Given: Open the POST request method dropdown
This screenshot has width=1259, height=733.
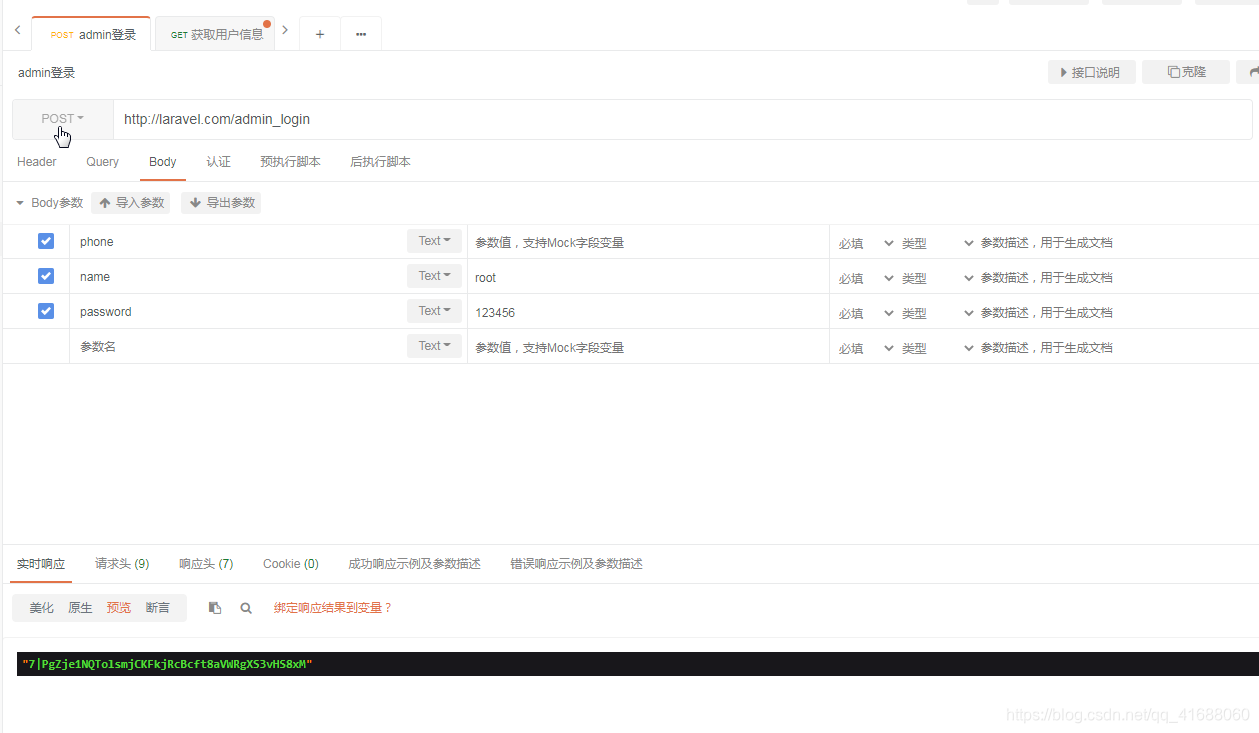Looking at the screenshot, I should tap(63, 119).
